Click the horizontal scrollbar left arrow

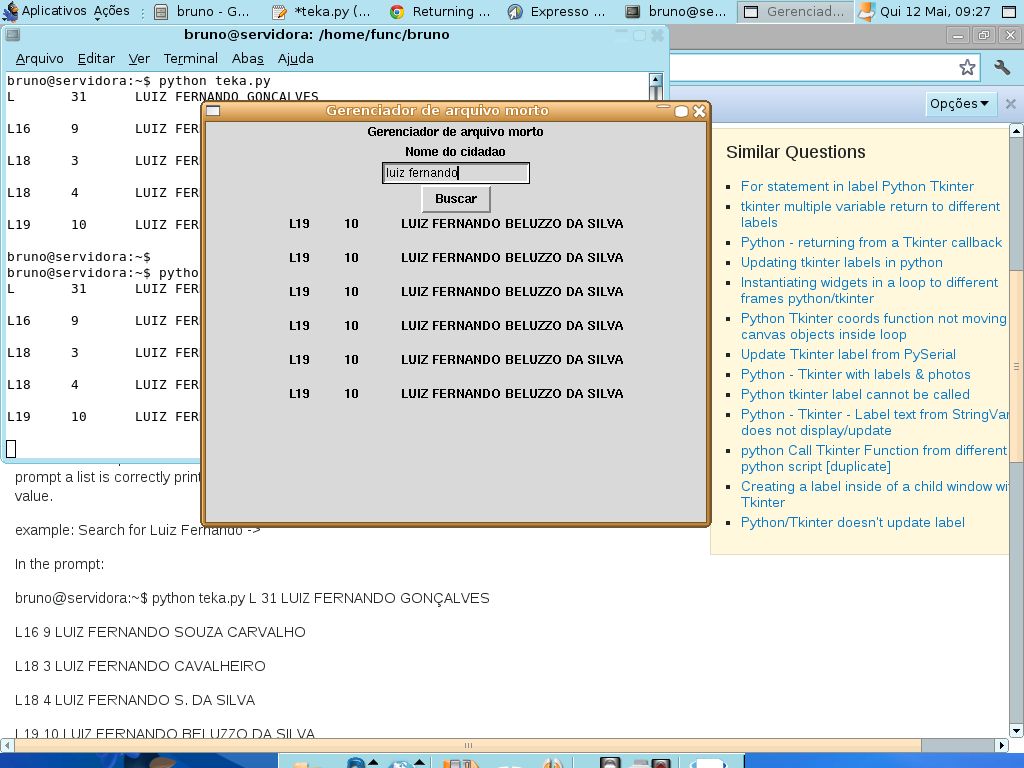click(7, 745)
